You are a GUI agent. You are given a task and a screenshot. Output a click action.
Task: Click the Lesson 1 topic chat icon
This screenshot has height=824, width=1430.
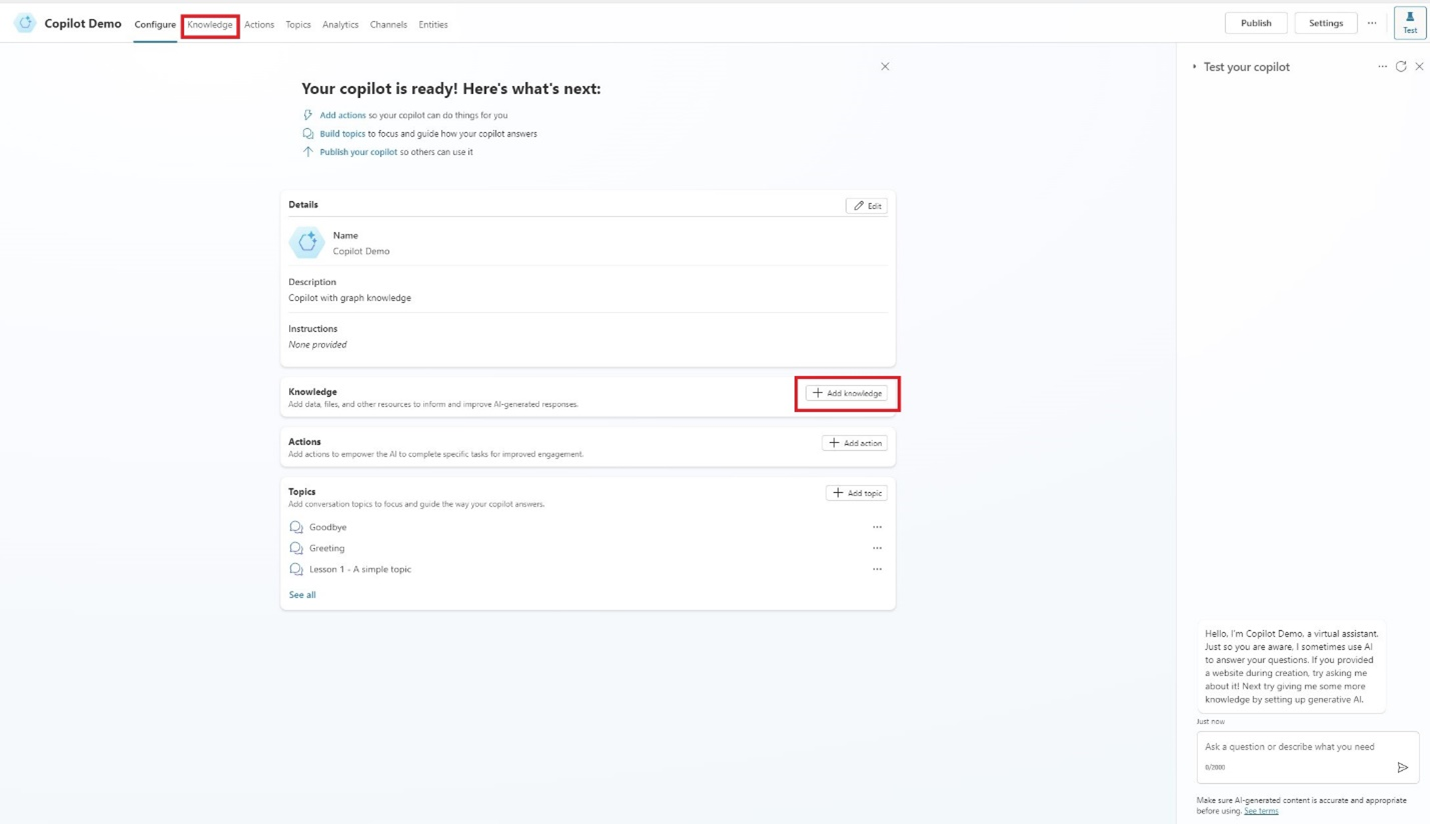[x=296, y=569]
